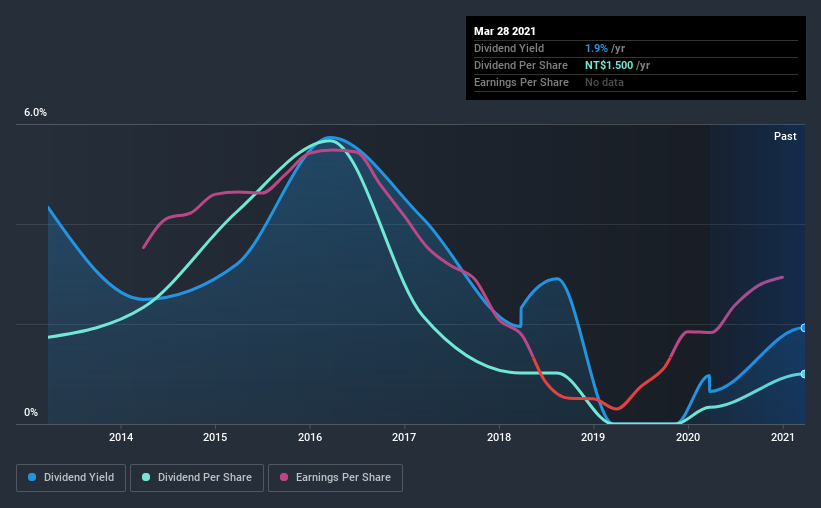The height and width of the screenshot is (508, 821).
Task: Click the 2020 x-axis label
Action: pyautogui.click(x=688, y=437)
